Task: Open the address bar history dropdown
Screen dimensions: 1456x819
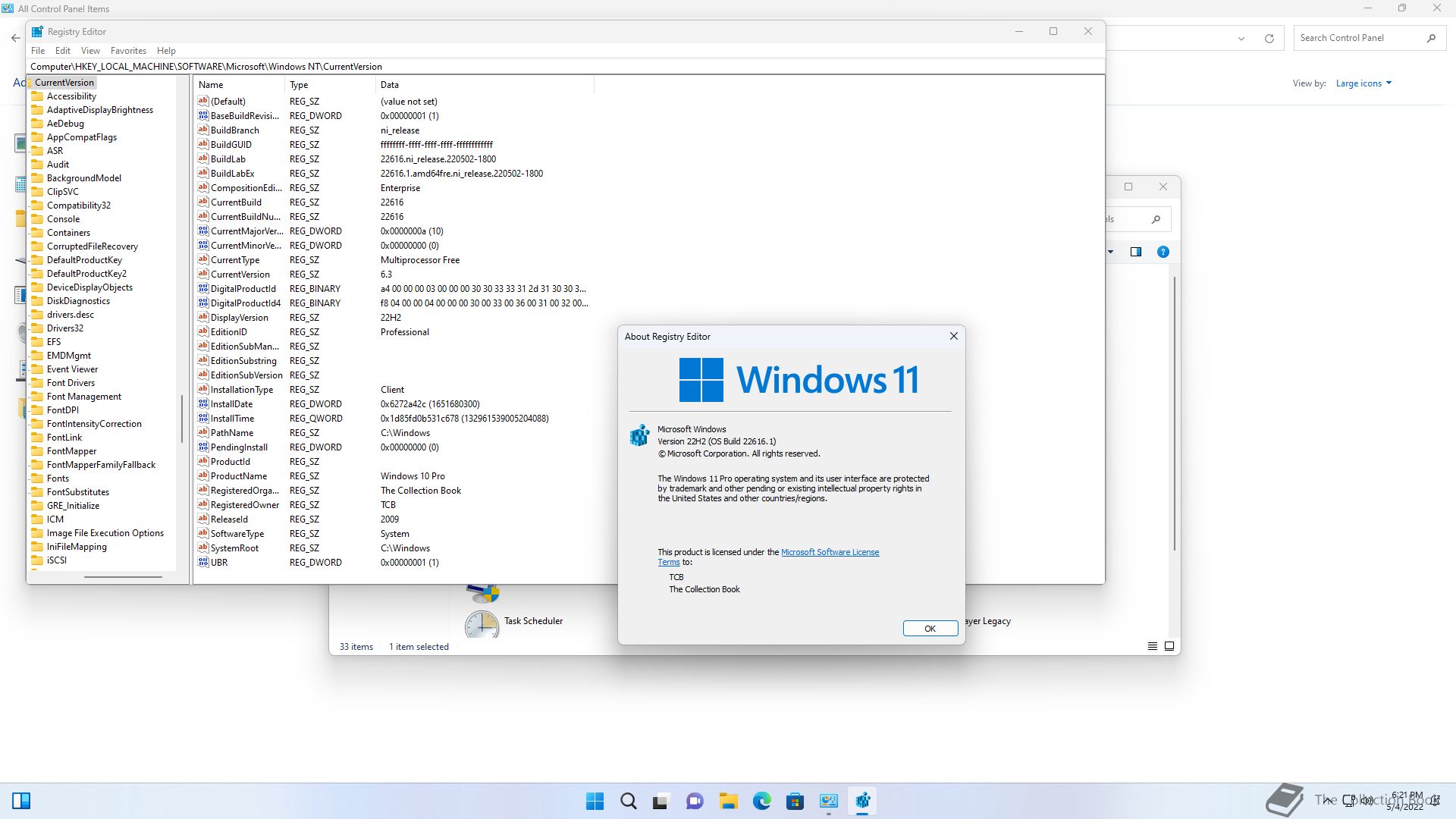Action: click(x=1241, y=38)
